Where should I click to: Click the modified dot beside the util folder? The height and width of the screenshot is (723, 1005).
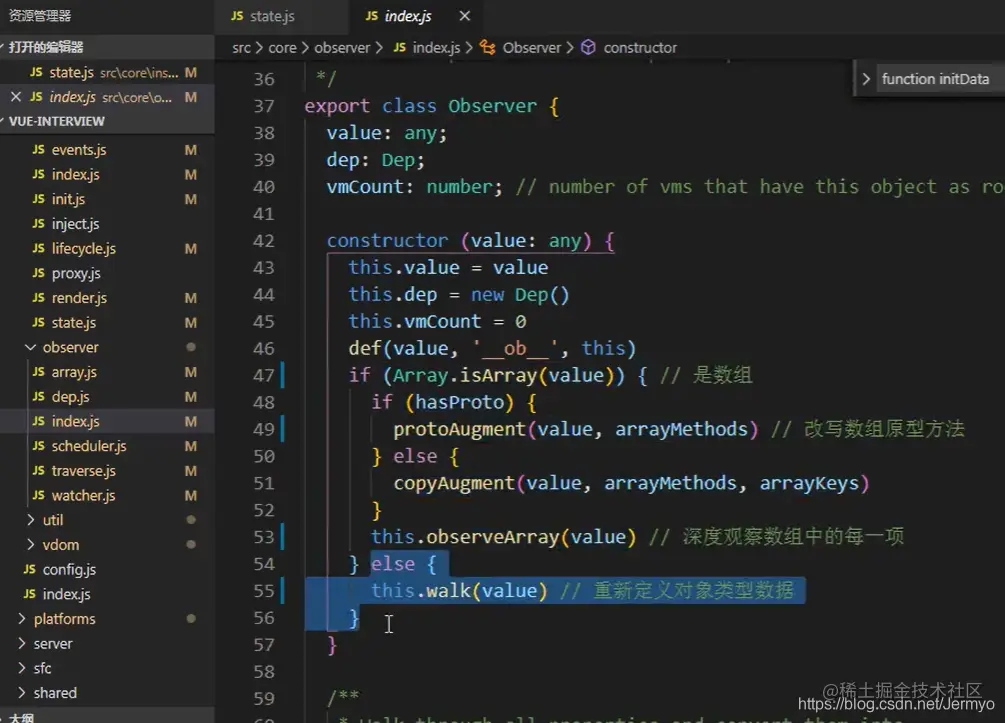click(x=190, y=520)
